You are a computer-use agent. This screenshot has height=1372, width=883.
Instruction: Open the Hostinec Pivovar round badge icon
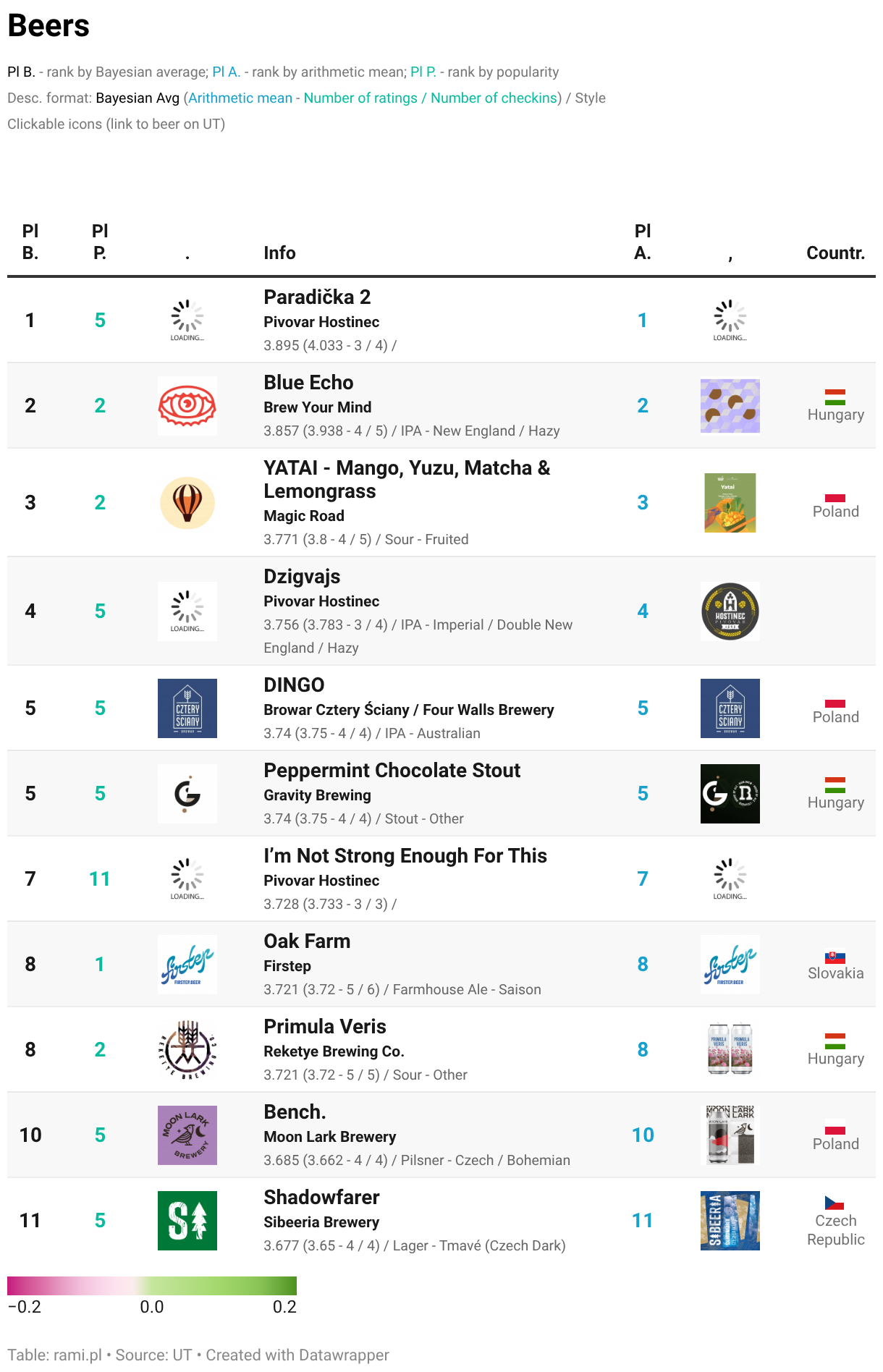click(x=730, y=611)
